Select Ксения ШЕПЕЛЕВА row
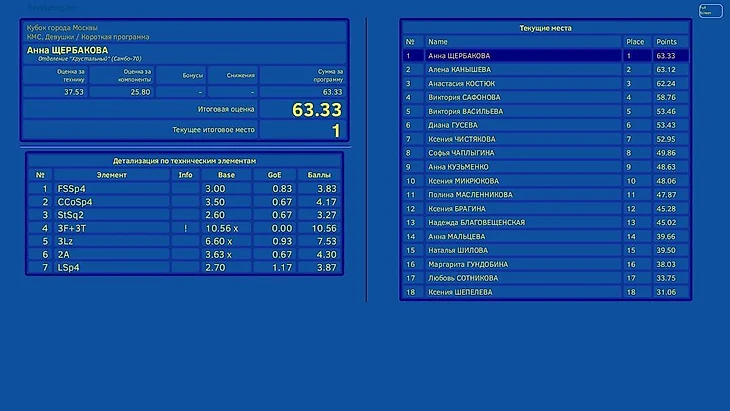Screen dimensions: 730x411 546,292
